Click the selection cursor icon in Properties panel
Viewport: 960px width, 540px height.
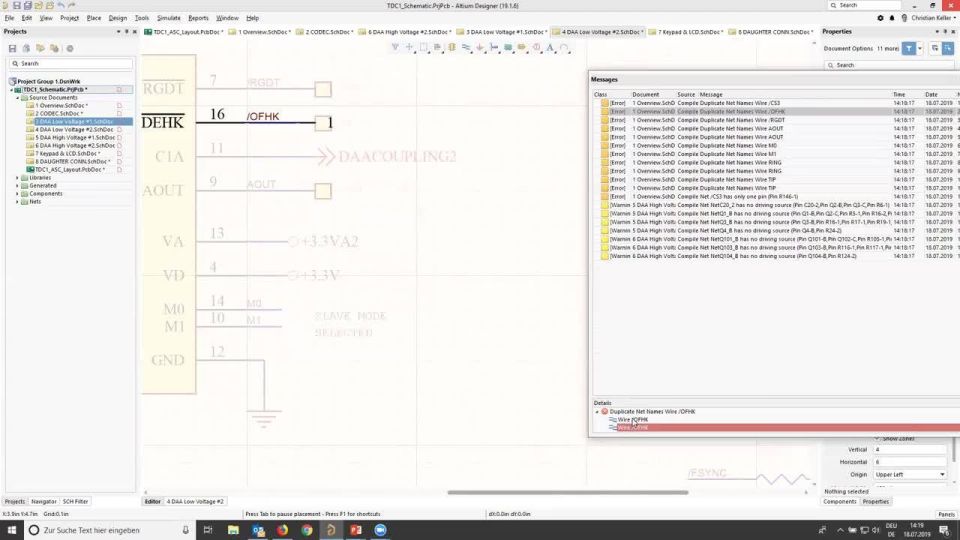948,48
